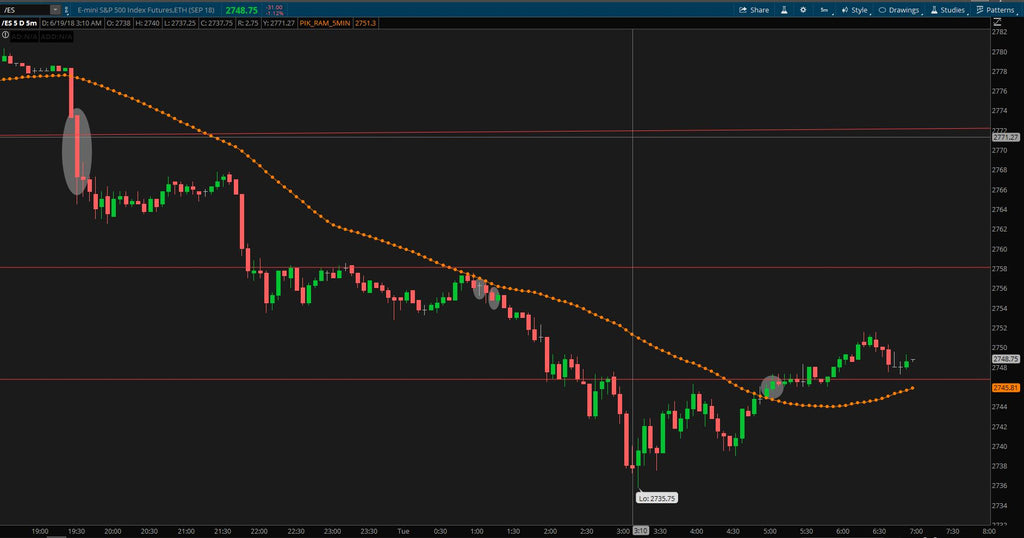Click the 2771.27 price bubble on the price axis
Screen dimensions: 1024x538
(1006, 137)
